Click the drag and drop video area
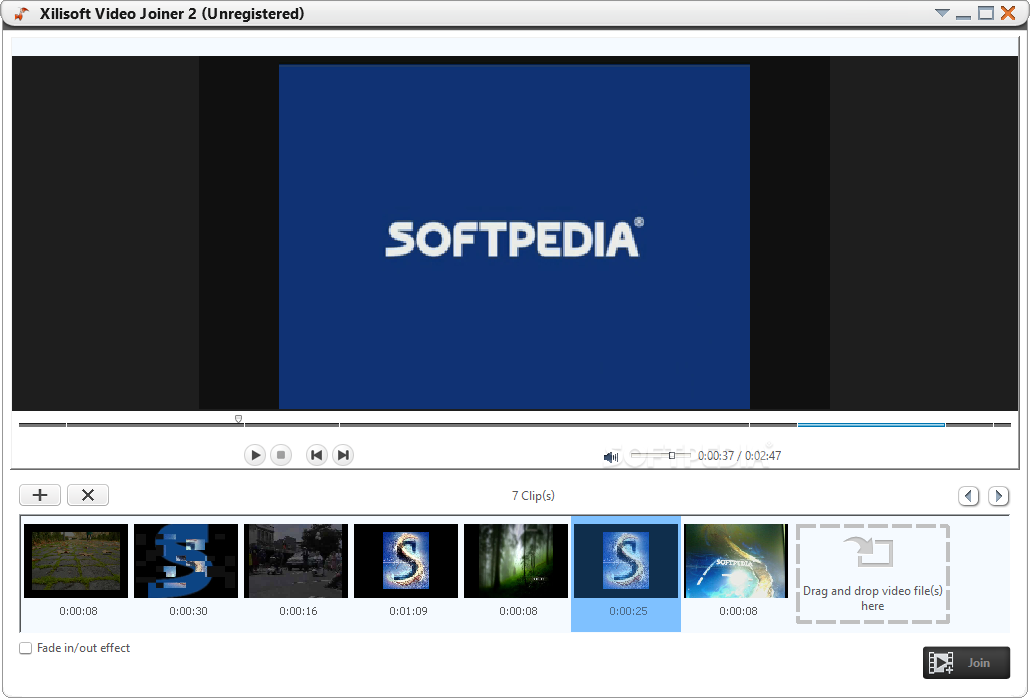The image size is (1030, 698). click(873, 574)
